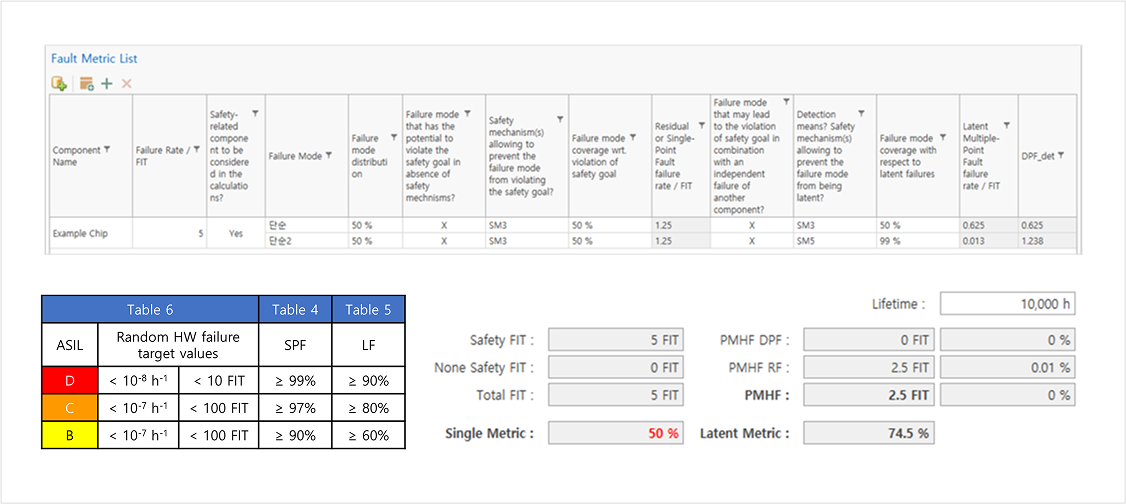Click the red X delete icon
The image size is (1126, 504).
coord(127,83)
